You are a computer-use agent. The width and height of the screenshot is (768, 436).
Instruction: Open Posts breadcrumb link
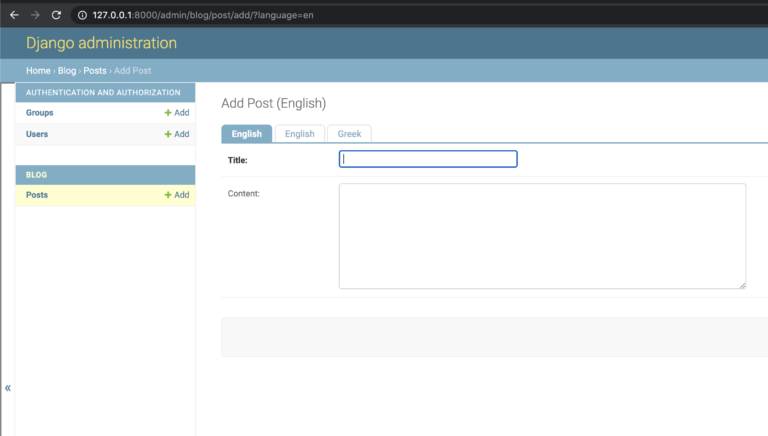(x=95, y=71)
